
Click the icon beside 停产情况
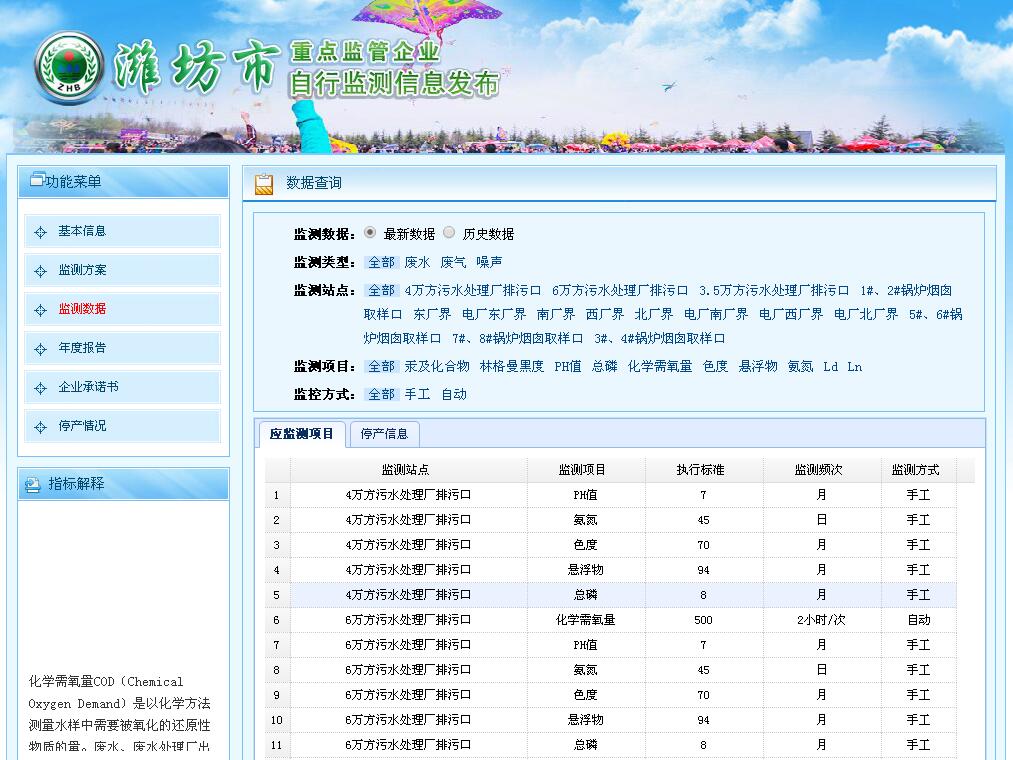click(40, 427)
